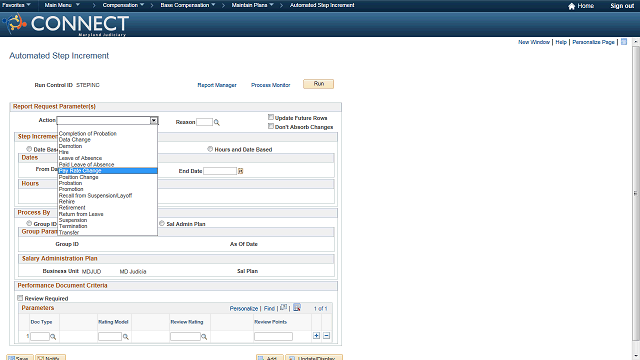640x360 pixels.
Task: Expand the Main Menu dropdown
Action: (x=62, y=5)
